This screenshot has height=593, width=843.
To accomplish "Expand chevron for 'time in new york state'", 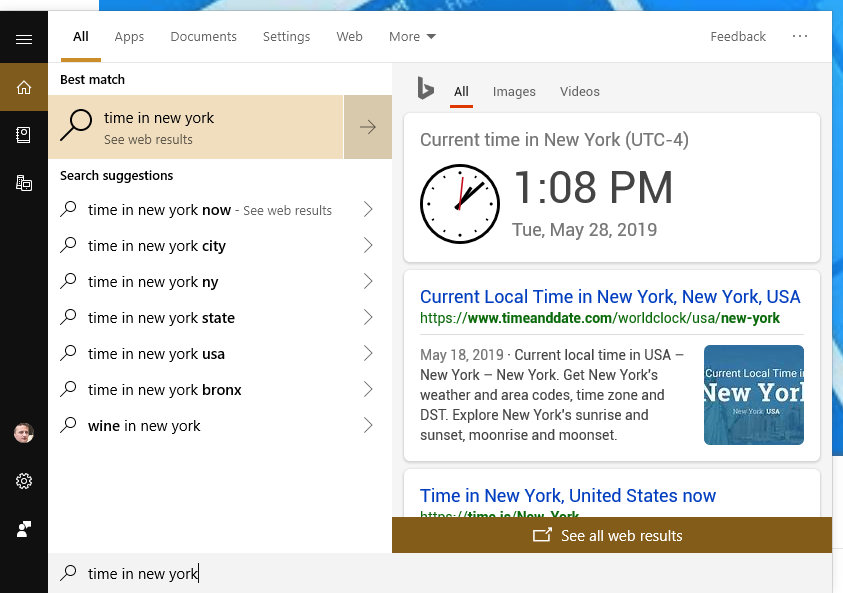I will point(368,317).
